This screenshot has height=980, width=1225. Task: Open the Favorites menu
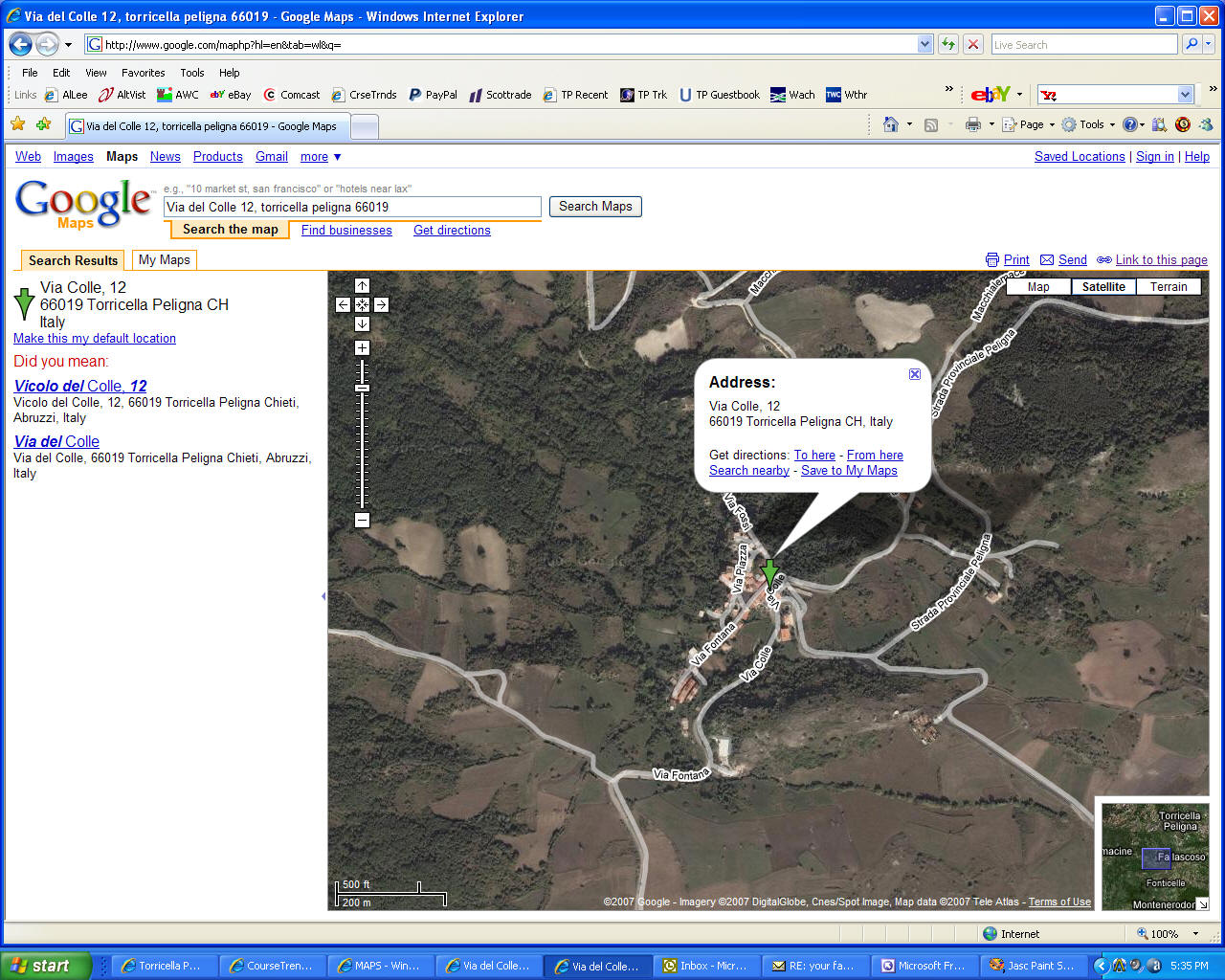pos(143,73)
